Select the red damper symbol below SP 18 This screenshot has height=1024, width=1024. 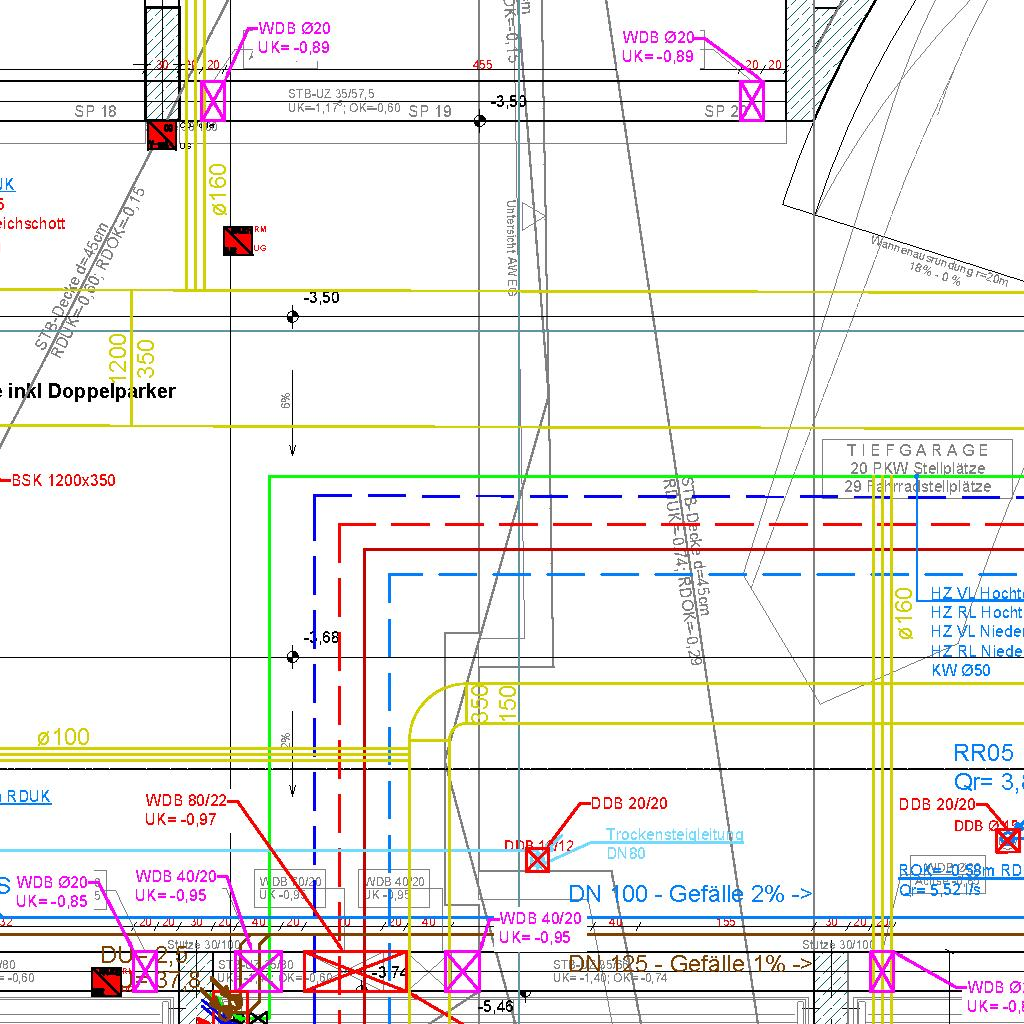pyautogui.click(x=160, y=135)
